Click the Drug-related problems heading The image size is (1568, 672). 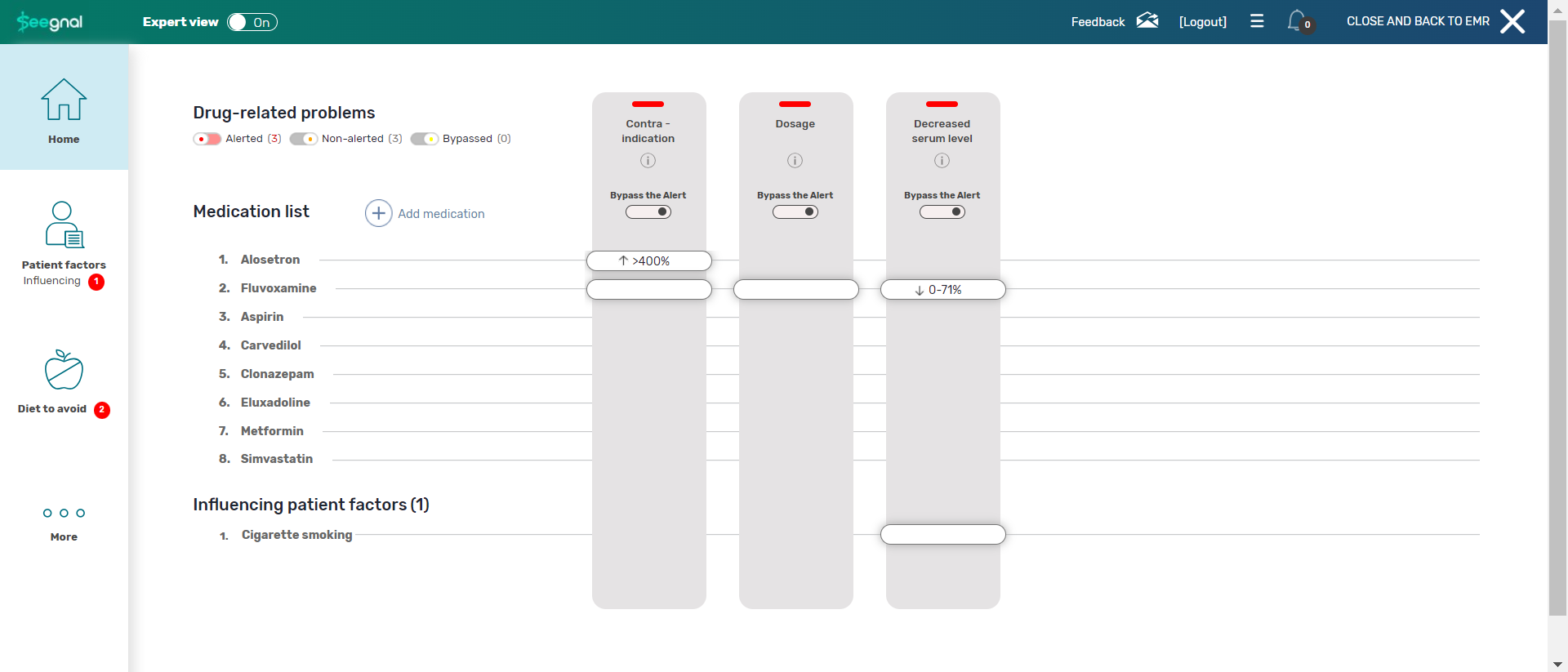tap(284, 113)
